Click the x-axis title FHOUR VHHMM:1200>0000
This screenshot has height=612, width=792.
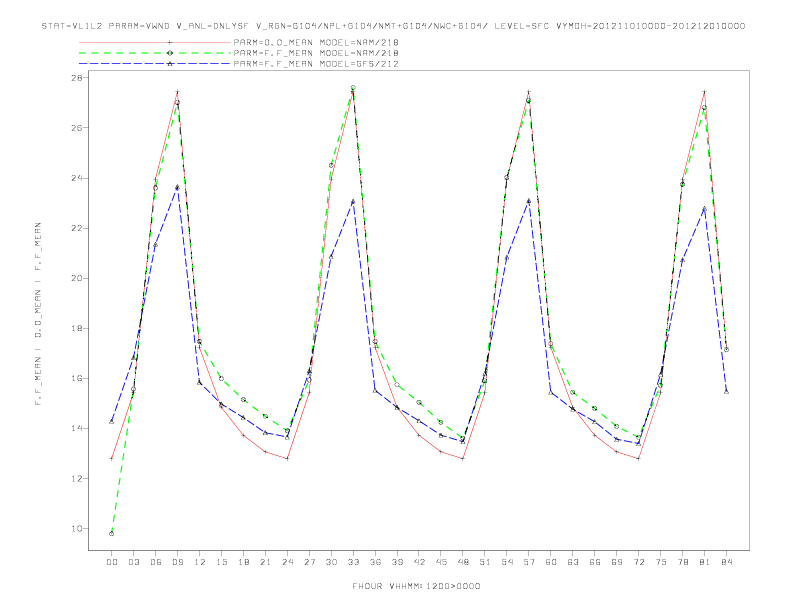click(x=416, y=586)
